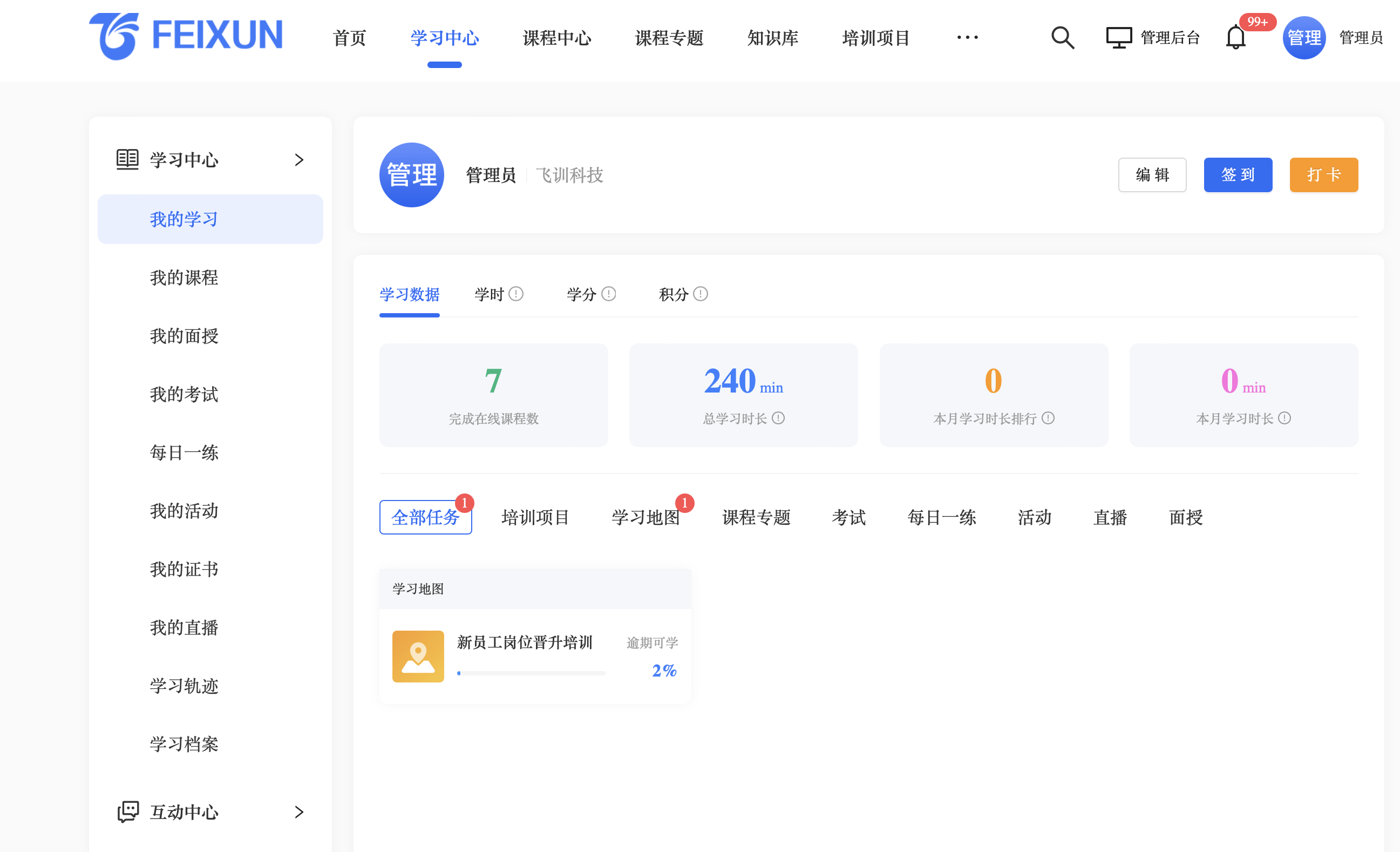Viewport: 1400px width, 852px height.
Task: Click info icon next to 学分
Action: coord(608,294)
